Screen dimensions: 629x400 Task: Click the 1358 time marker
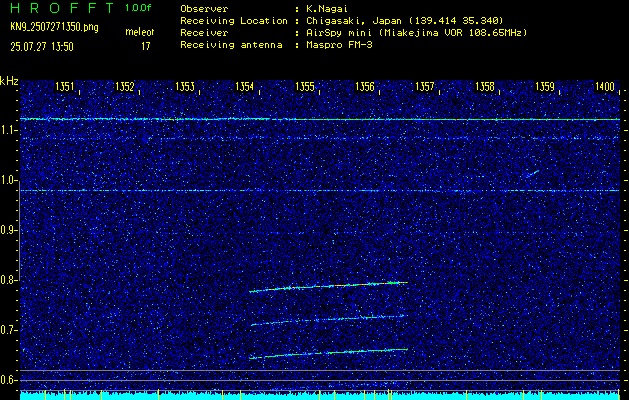[485, 87]
